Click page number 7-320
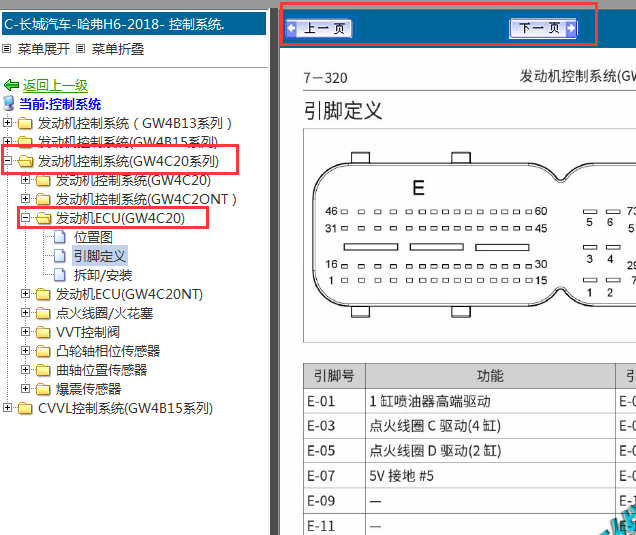This screenshot has width=636, height=535. (325, 78)
